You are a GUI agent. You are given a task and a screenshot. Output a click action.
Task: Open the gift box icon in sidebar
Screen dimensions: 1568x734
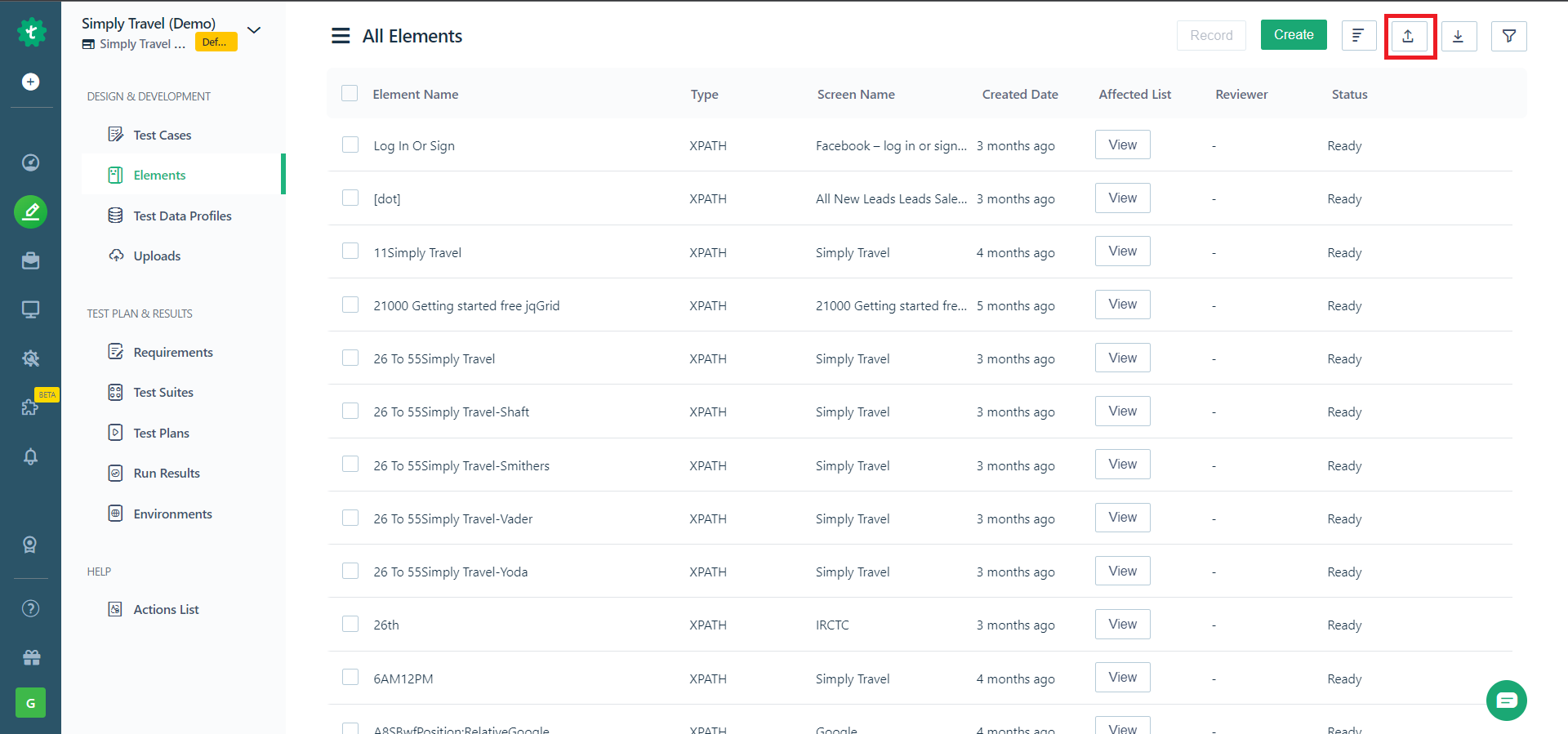coord(31,657)
